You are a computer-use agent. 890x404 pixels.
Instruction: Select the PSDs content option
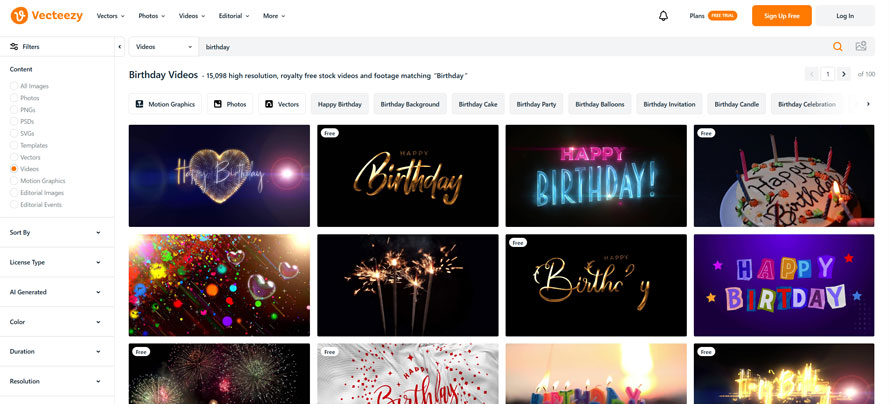(x=23, y=121)
